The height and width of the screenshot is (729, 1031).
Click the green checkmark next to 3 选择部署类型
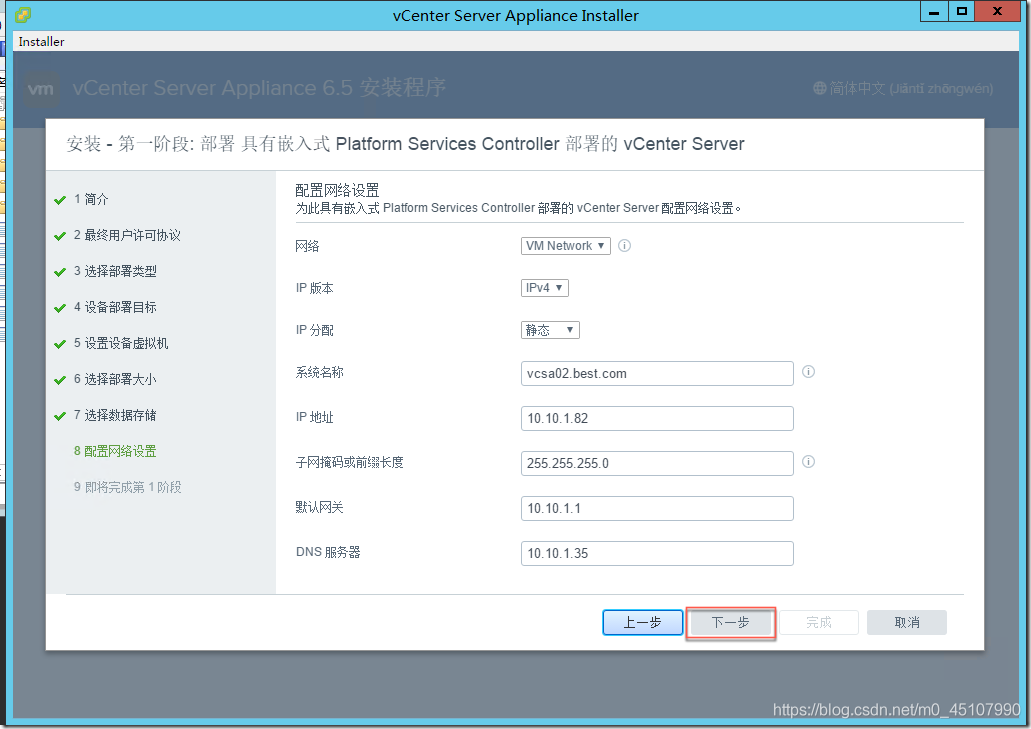(60, 272)
